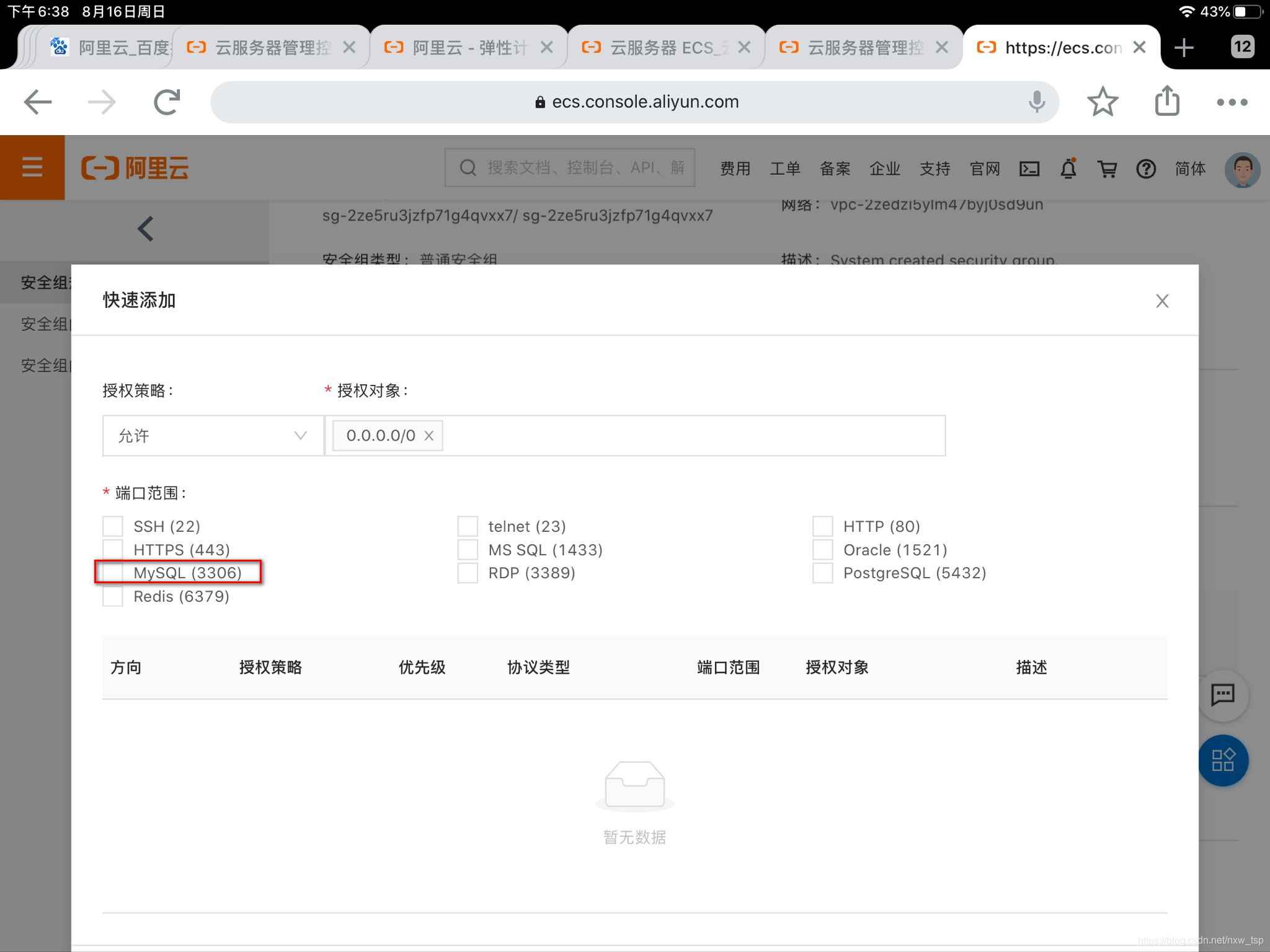Viewport: 1270px width, 952px height.
Task: Tap the microphone icon in the address bar
Action: click(1036, 102)
